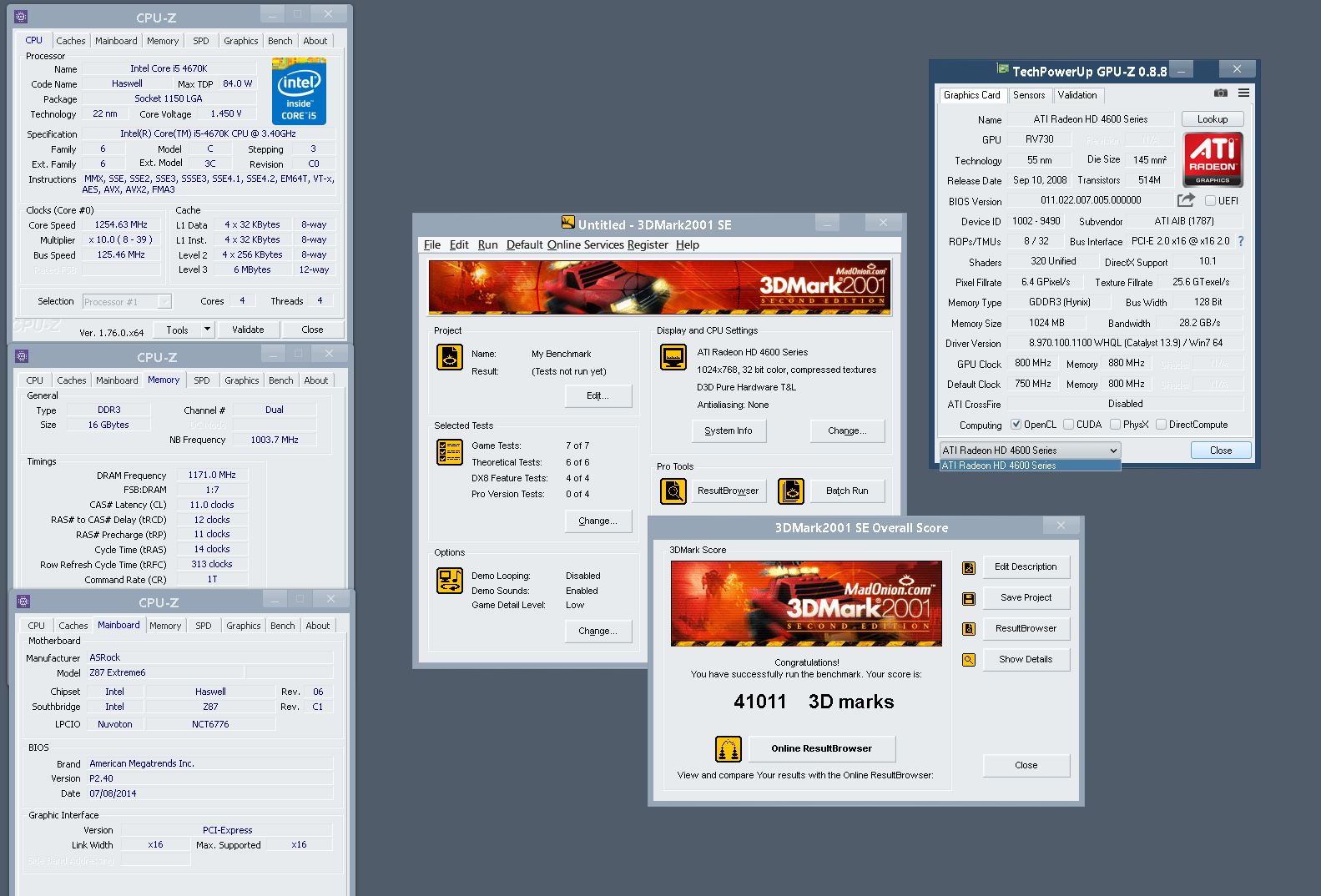Click Change button under Selected Tests
This screenshot has width=1321, height=896.
[597, 521]
